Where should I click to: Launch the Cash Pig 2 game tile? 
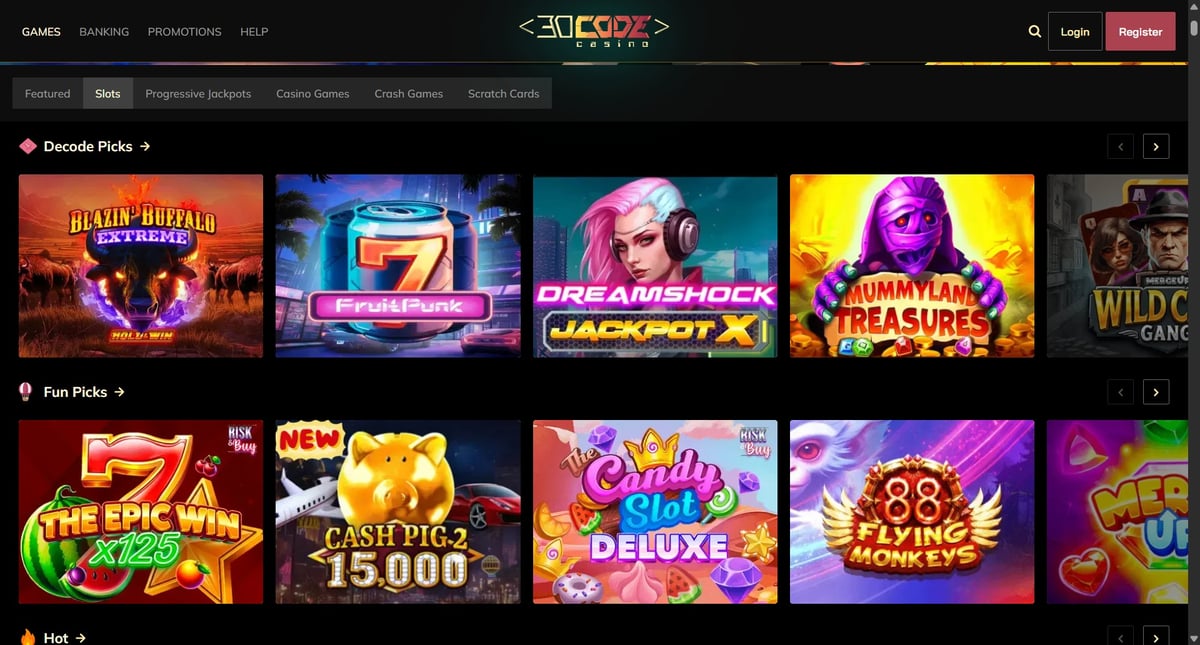(398, 512)
